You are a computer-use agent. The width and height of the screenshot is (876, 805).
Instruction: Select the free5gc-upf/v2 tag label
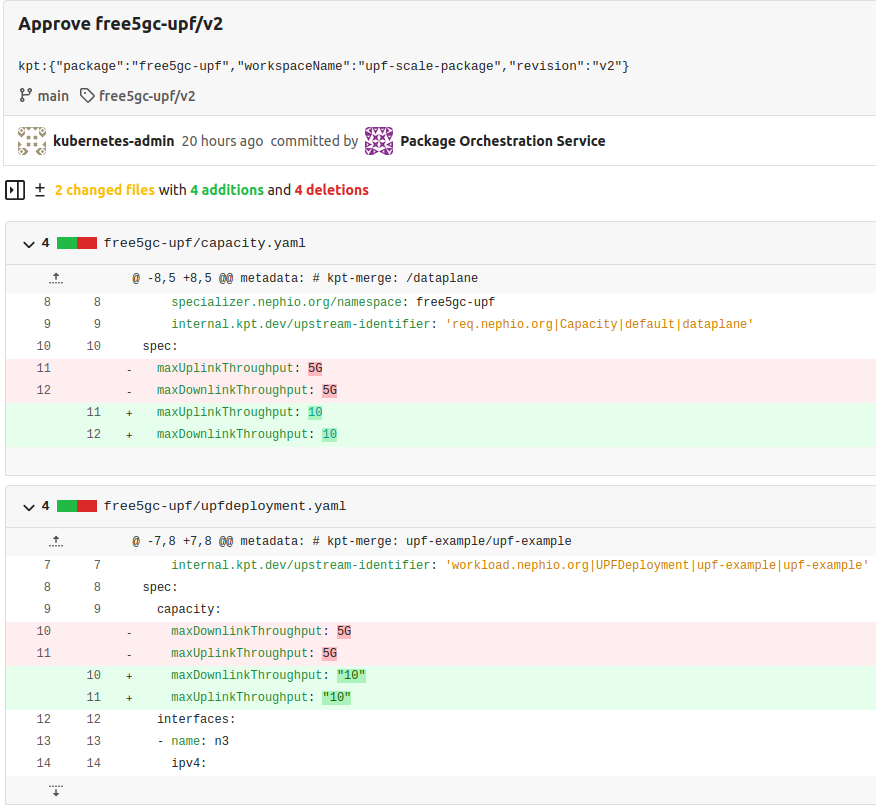[x=146, y=96]
